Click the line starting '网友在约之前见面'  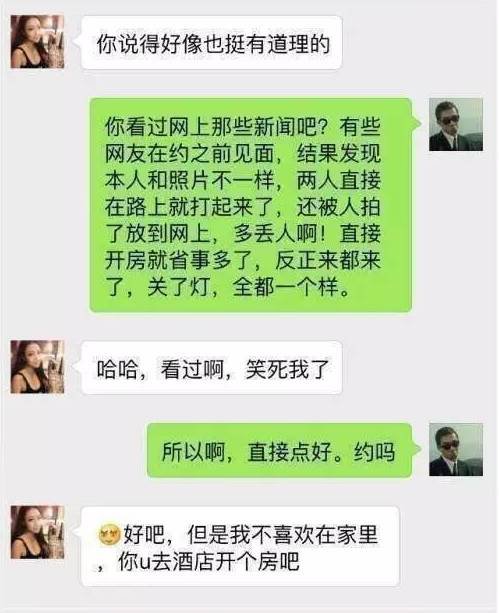point(242,154)
